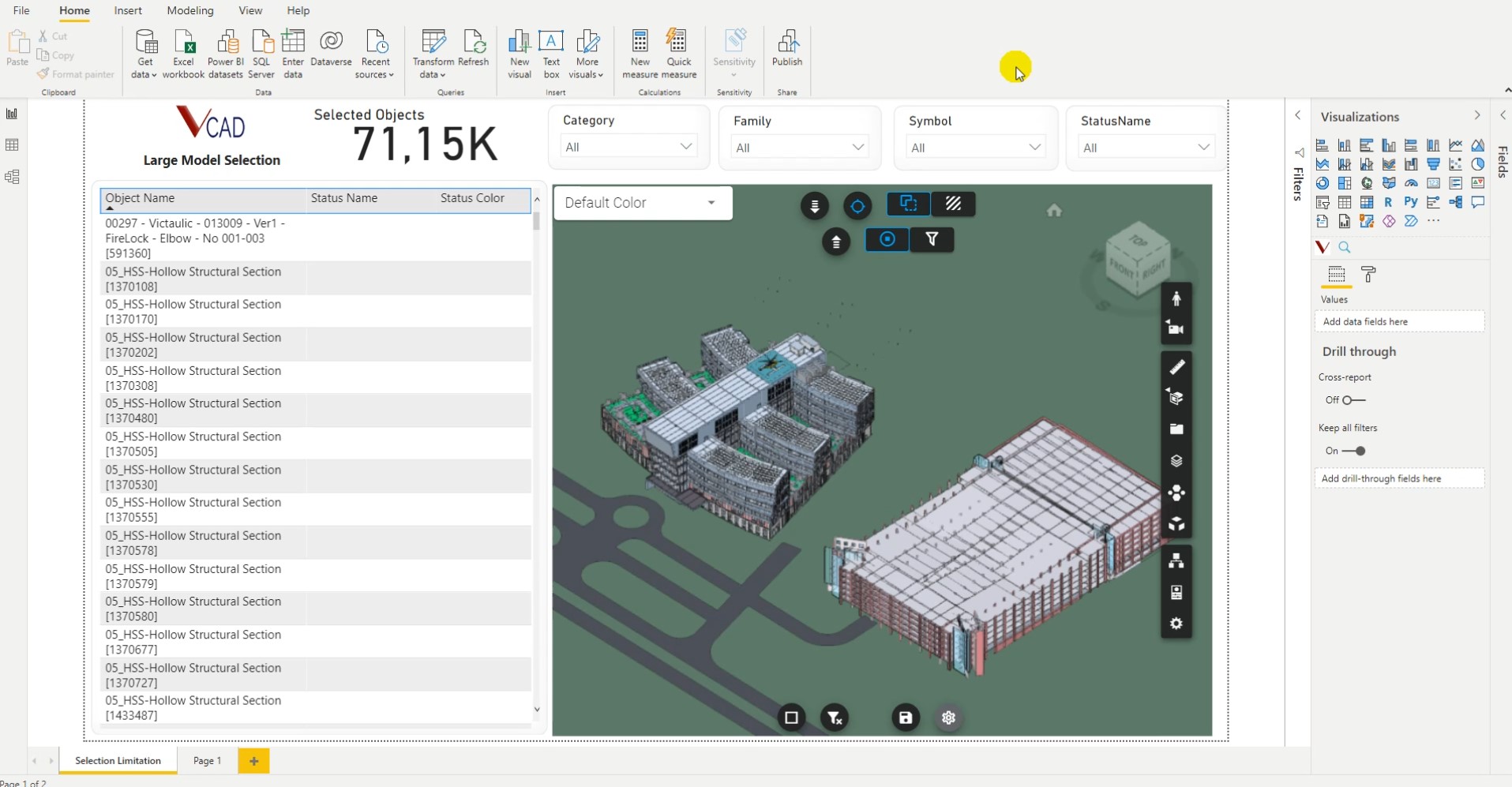The image size is (1512, 787).
Task: Select the R script visual icon
Action: [1388, 203]
